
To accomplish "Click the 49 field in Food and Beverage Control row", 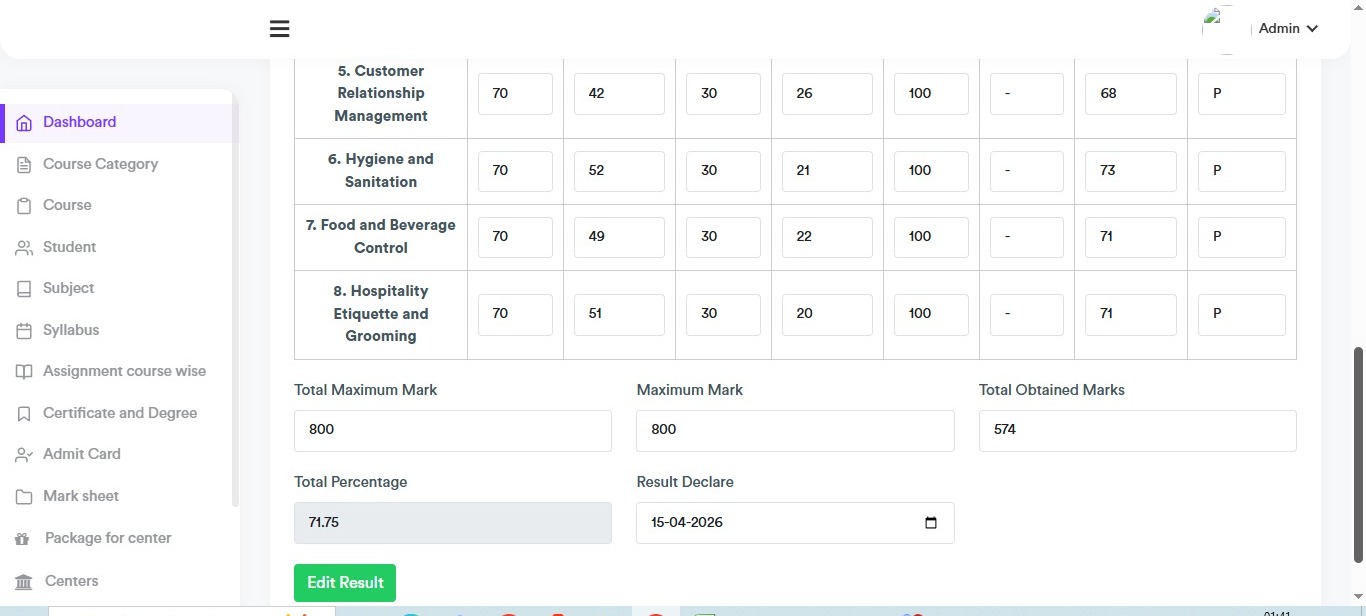I will (619, 237).
